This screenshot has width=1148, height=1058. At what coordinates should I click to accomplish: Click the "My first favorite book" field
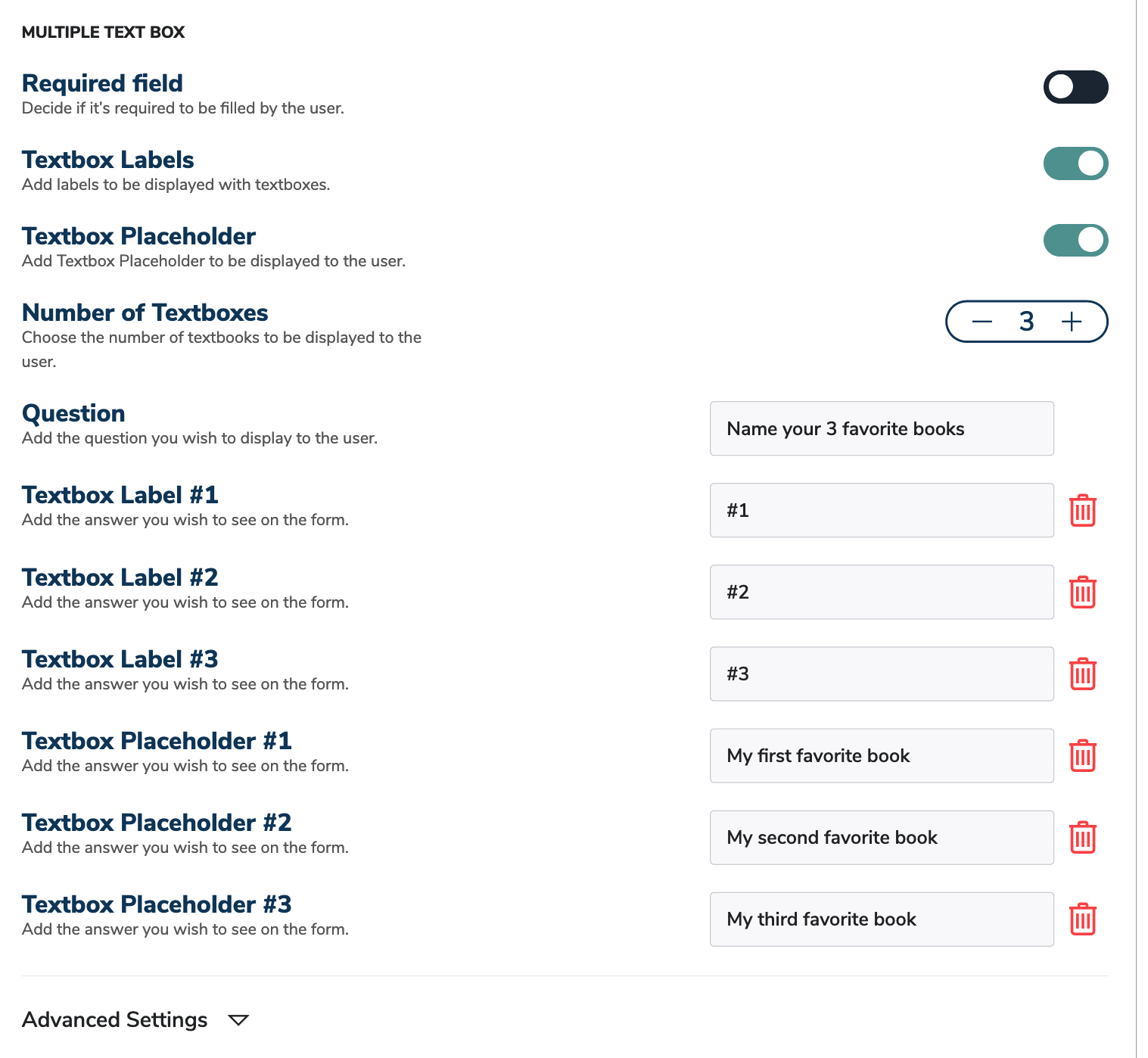coord(881,755)
